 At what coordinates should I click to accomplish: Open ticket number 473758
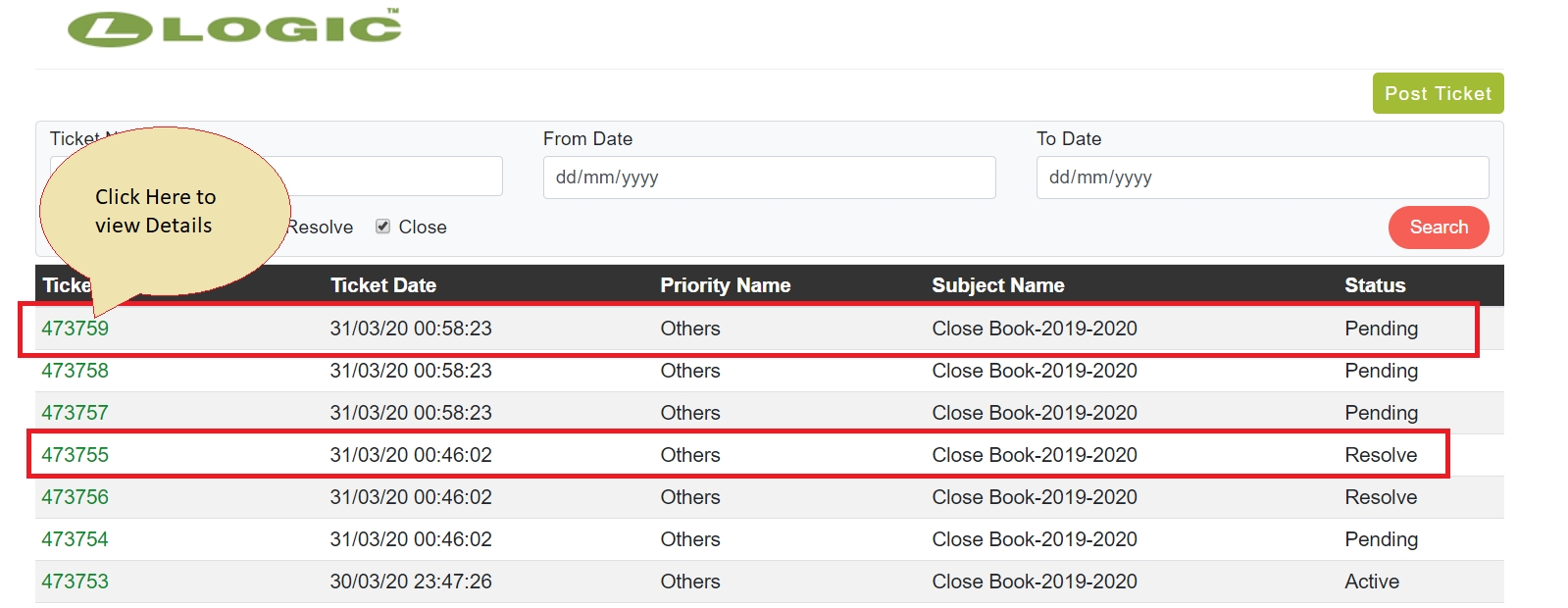click(x=75, y=371)
